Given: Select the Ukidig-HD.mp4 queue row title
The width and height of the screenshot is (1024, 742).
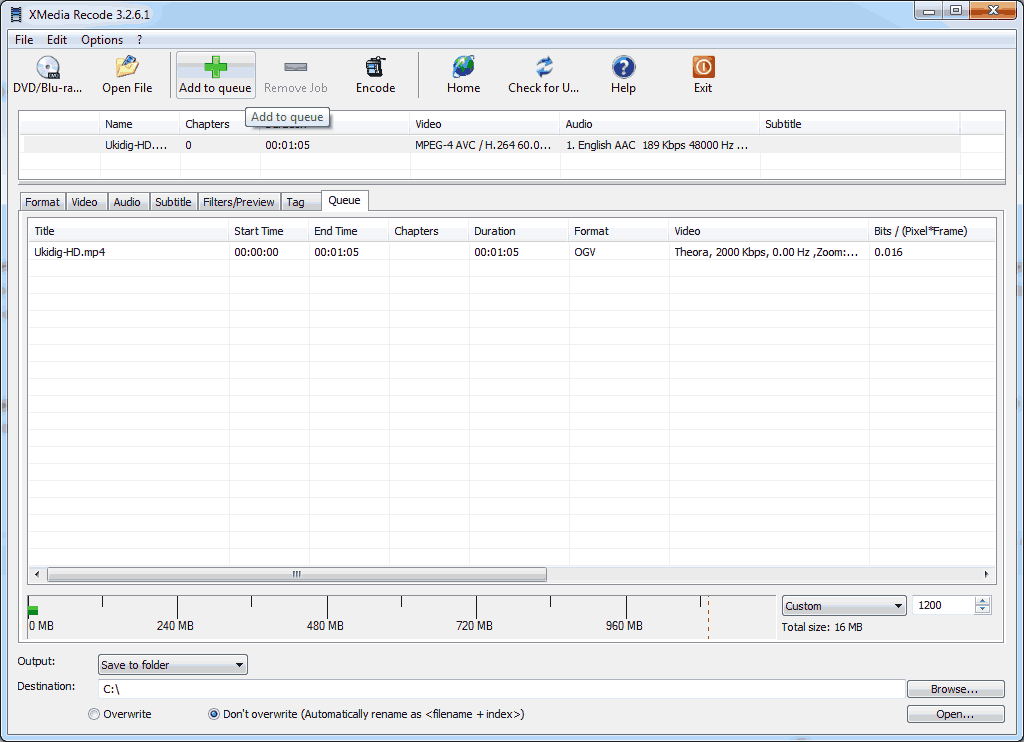Looking at the screenshot, I should click(69, 252).
